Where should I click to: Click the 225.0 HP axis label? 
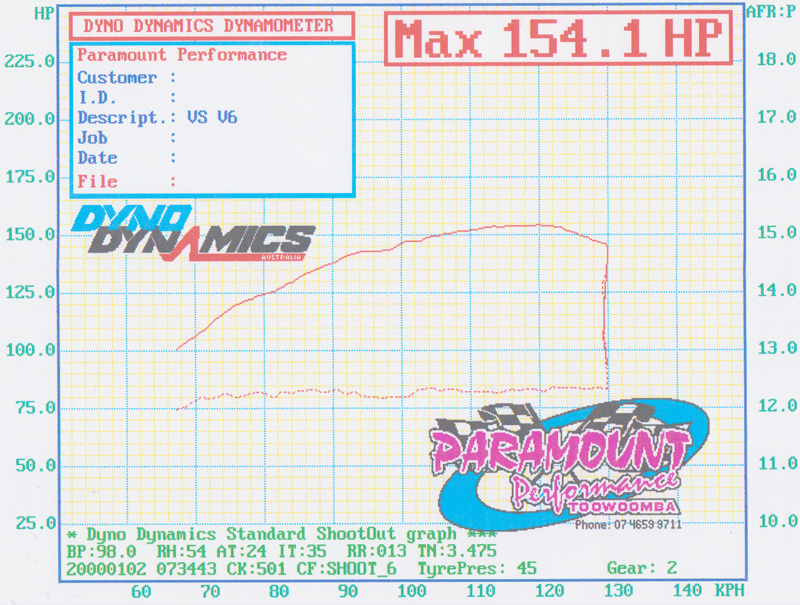(30, 61)
